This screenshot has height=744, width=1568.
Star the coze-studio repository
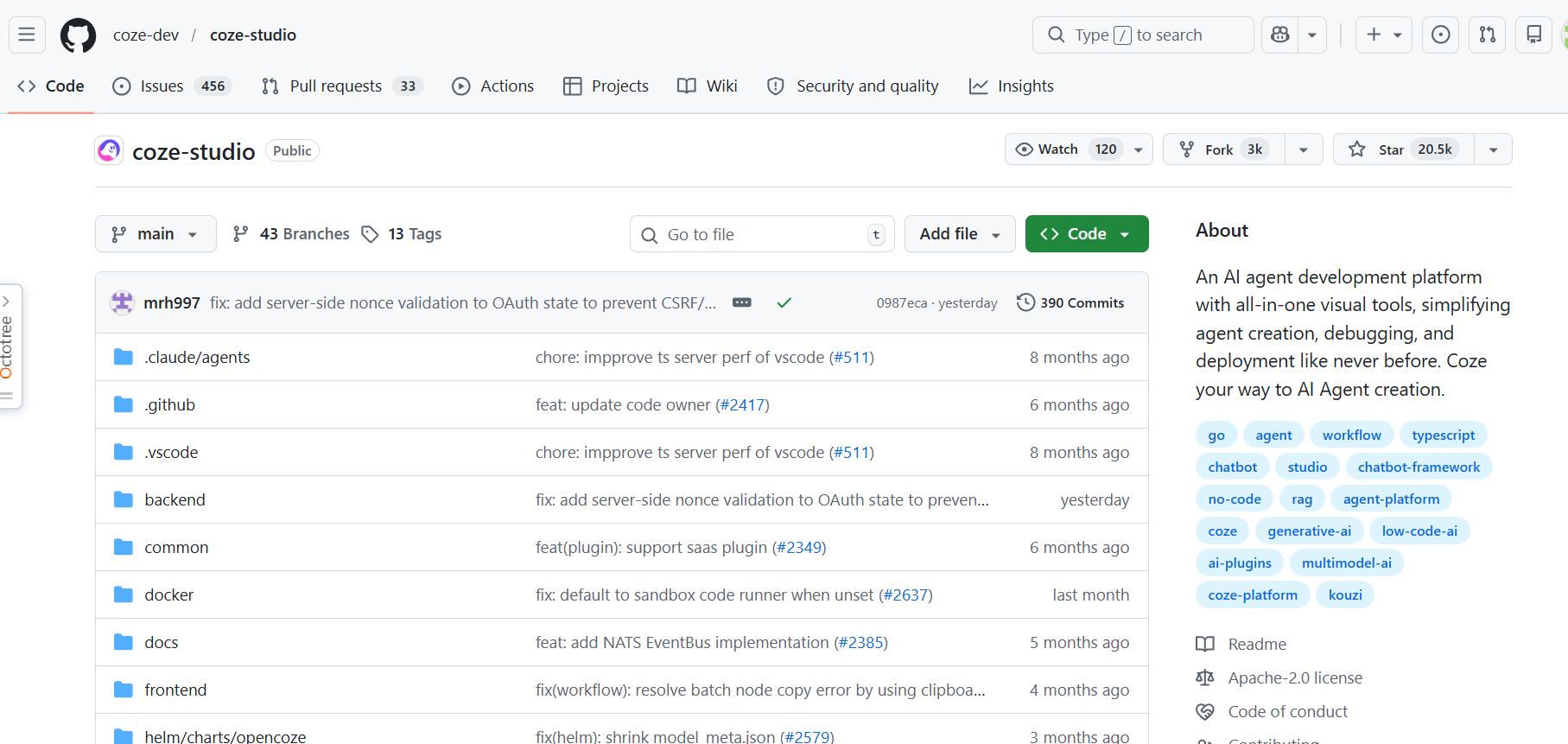tap(1404, 149)
